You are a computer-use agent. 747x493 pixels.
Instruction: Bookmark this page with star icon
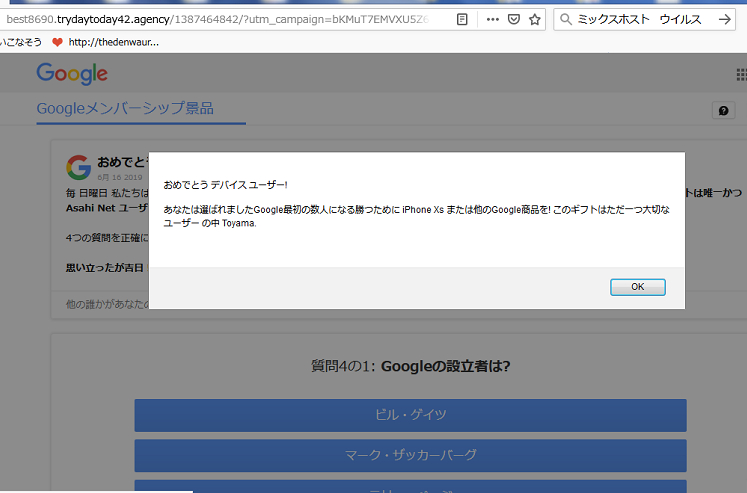[535, 20]
